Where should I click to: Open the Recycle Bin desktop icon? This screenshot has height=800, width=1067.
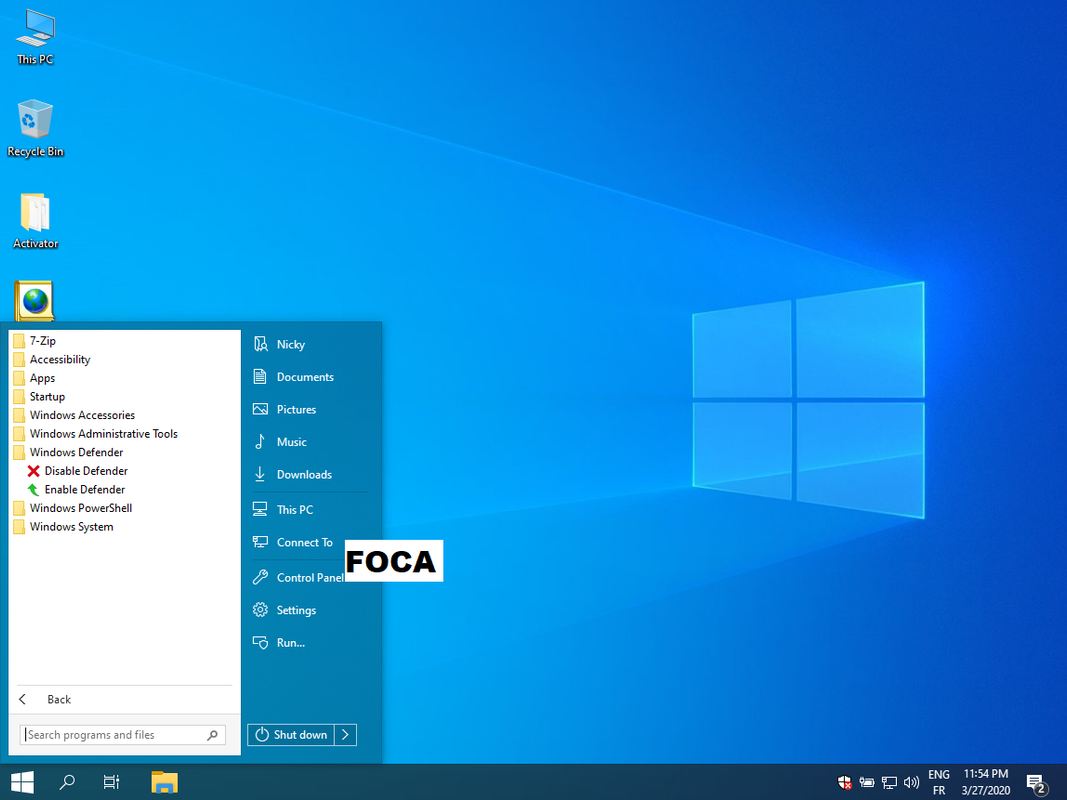coord(35,128)
